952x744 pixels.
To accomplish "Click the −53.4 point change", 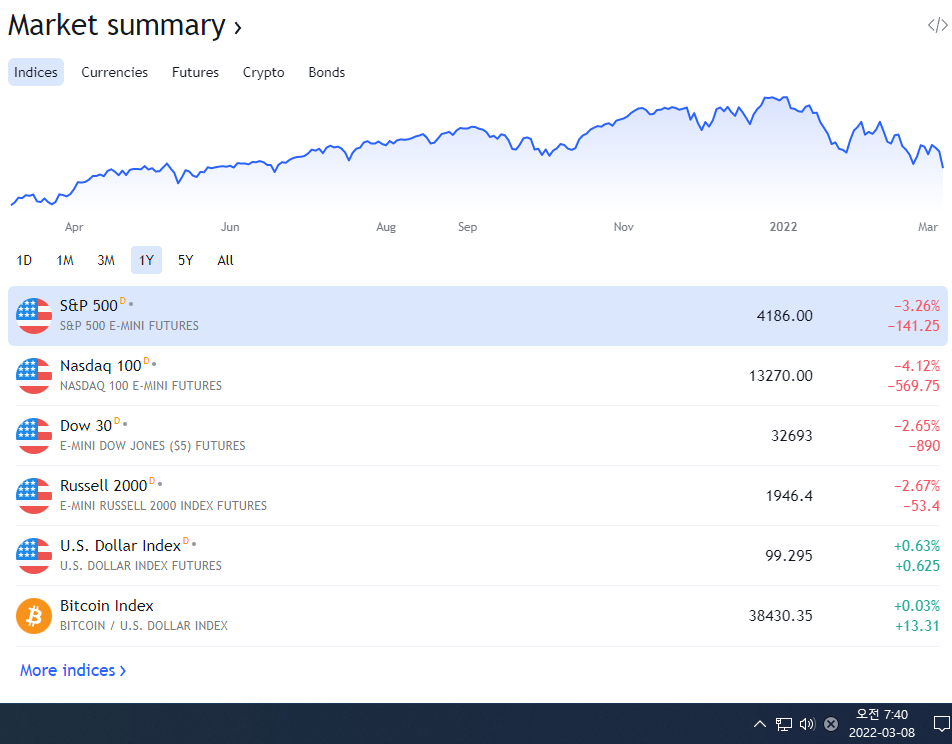I will tap(921, 506).
